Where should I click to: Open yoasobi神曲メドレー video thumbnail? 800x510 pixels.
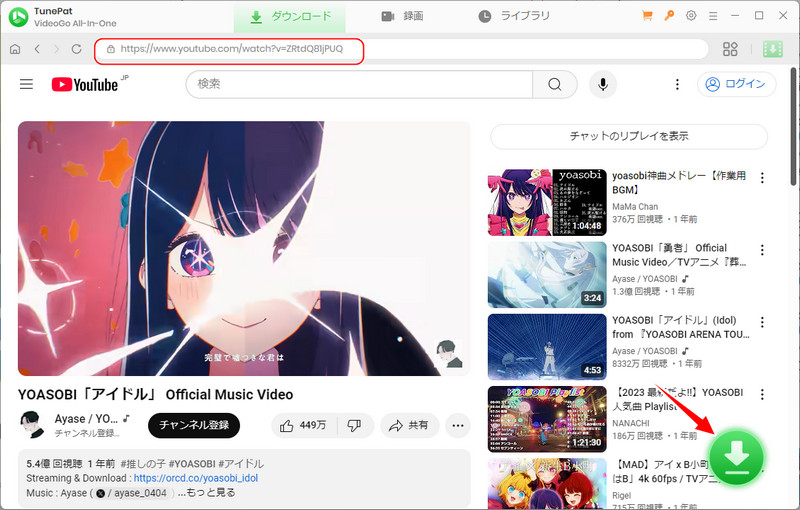coord(547,202)
